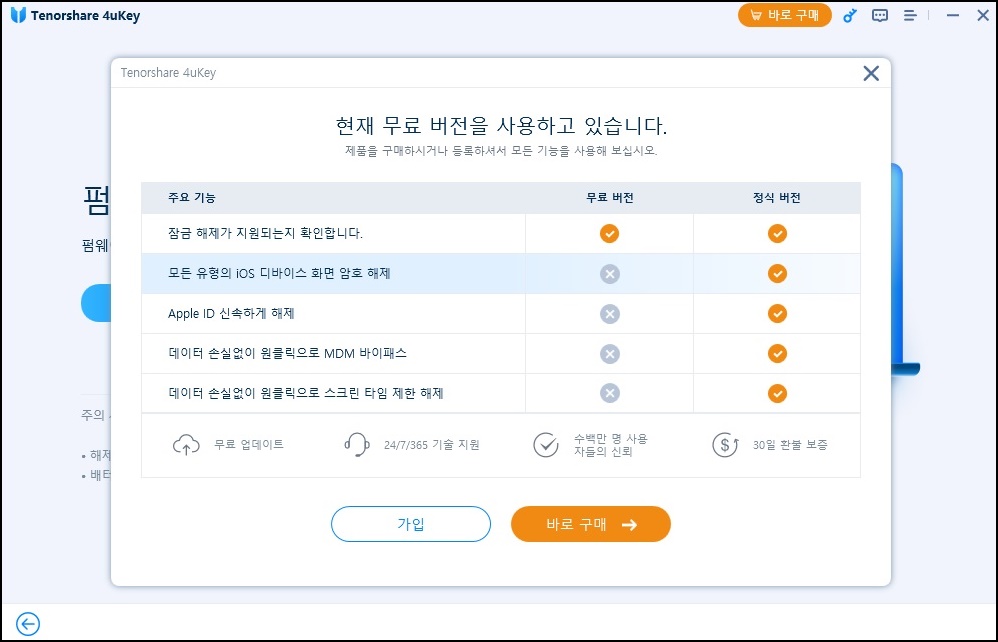Click the 주요 기능 column header
The image size is (998, 642).
pyautogui.click(x=192, y=198)
